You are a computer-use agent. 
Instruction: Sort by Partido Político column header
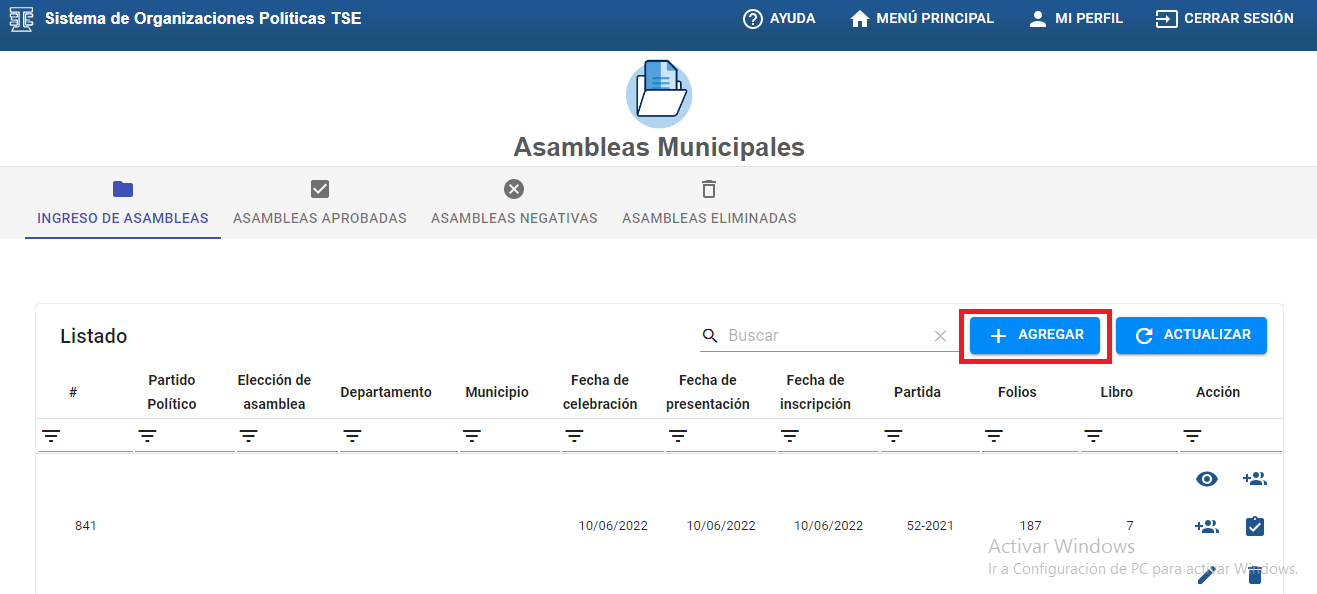coord(172,392)
